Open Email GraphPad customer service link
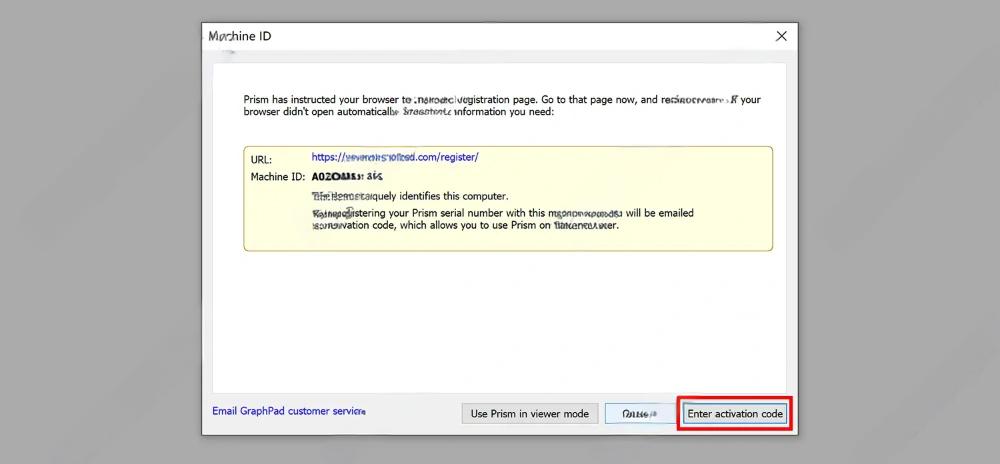The image size is (1000, 464). pos(289,411)
